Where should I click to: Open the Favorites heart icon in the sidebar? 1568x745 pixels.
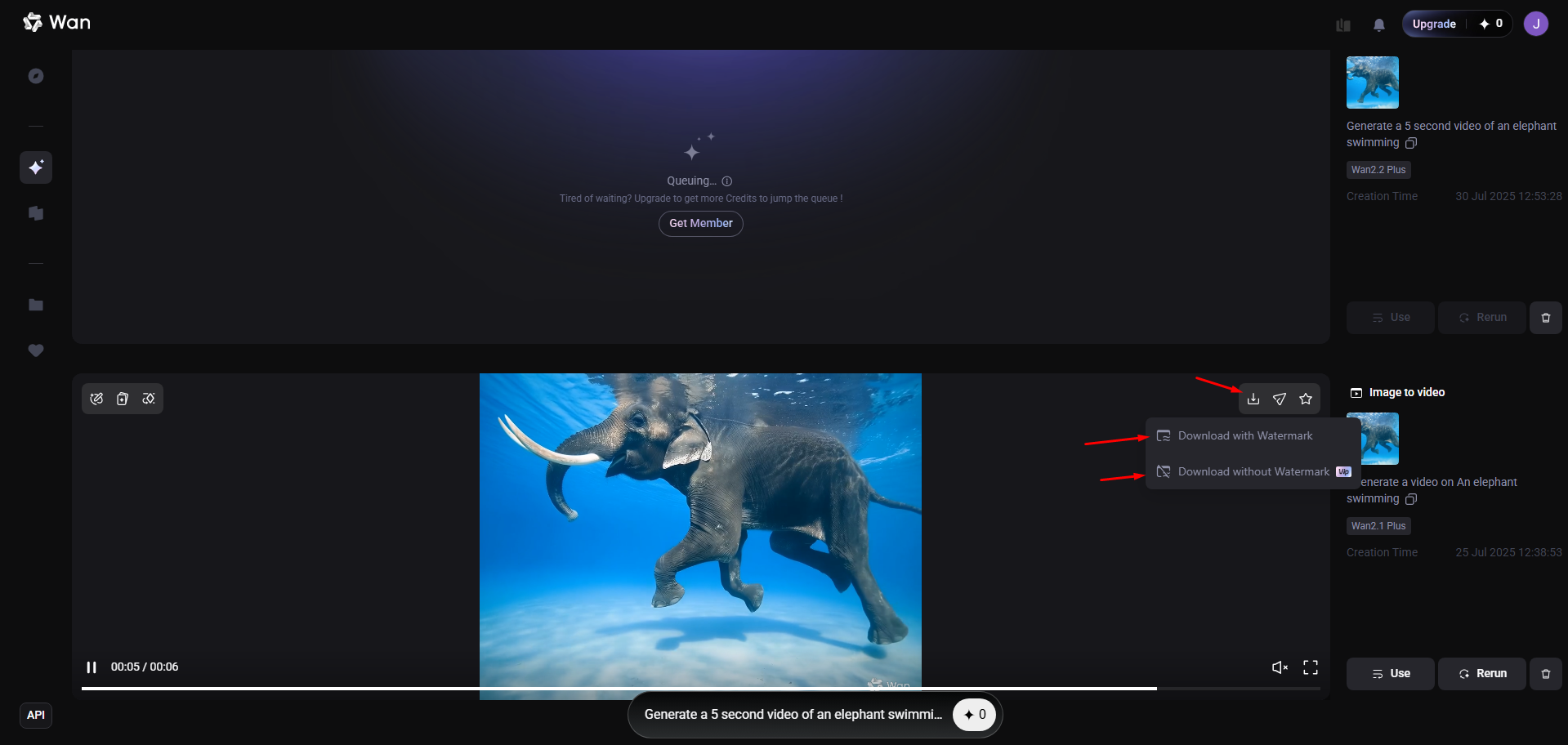[36, 350]
